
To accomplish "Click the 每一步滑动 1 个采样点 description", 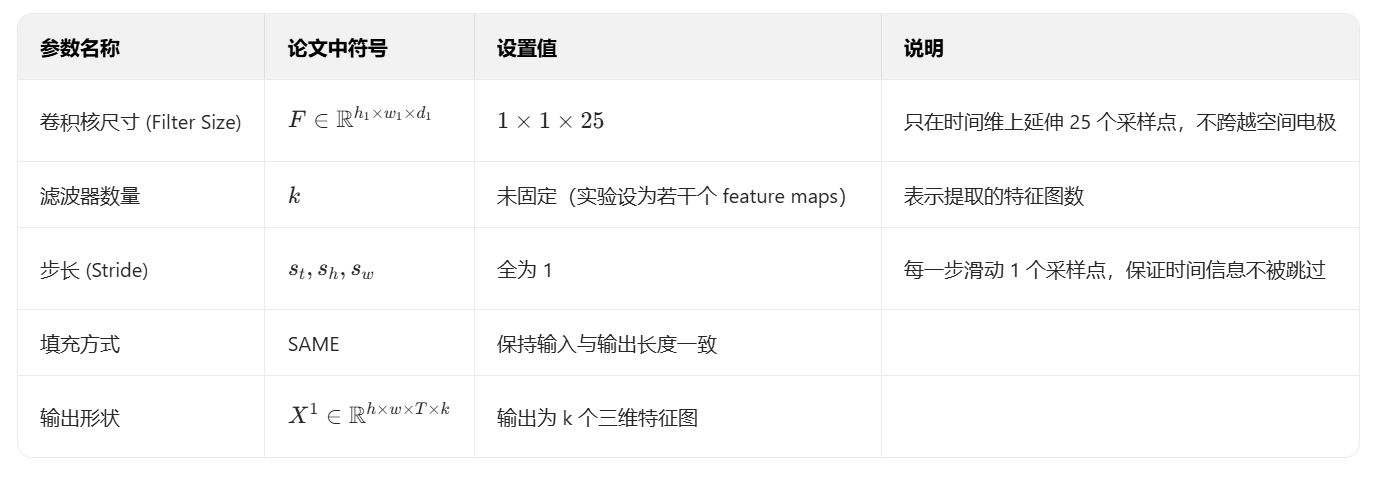I will 1114,270.
